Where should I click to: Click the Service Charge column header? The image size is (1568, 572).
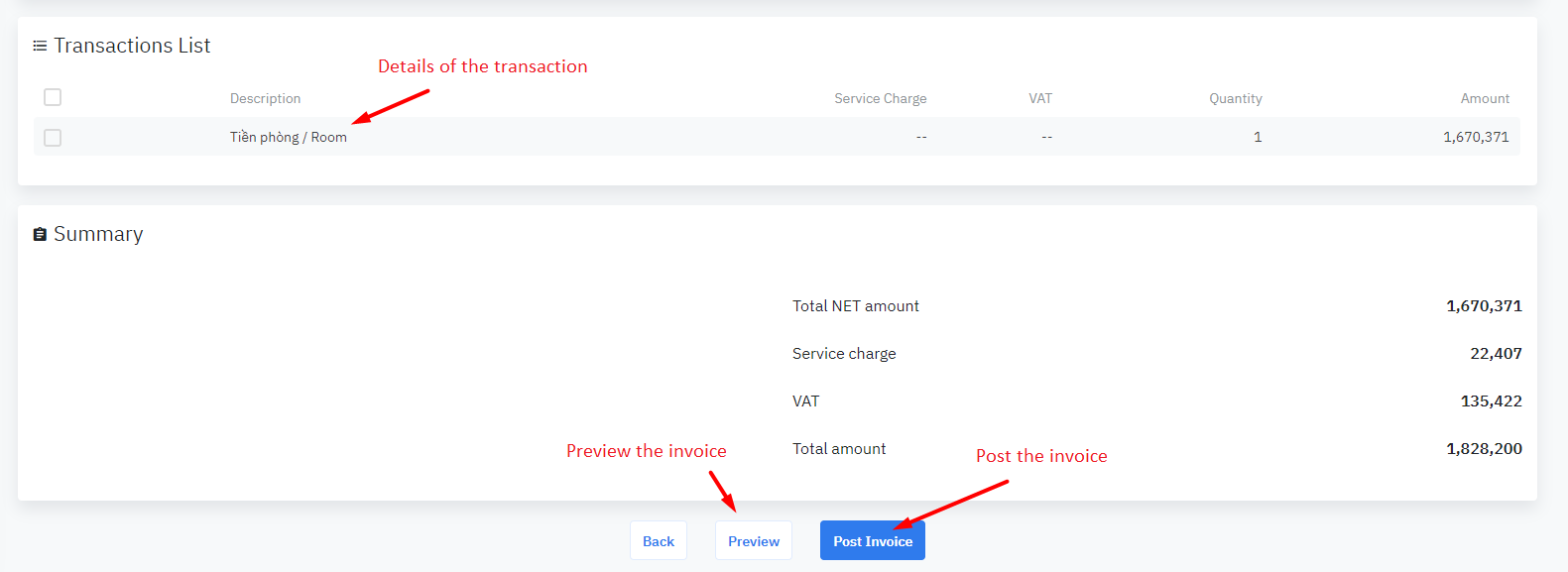point(880,98)
